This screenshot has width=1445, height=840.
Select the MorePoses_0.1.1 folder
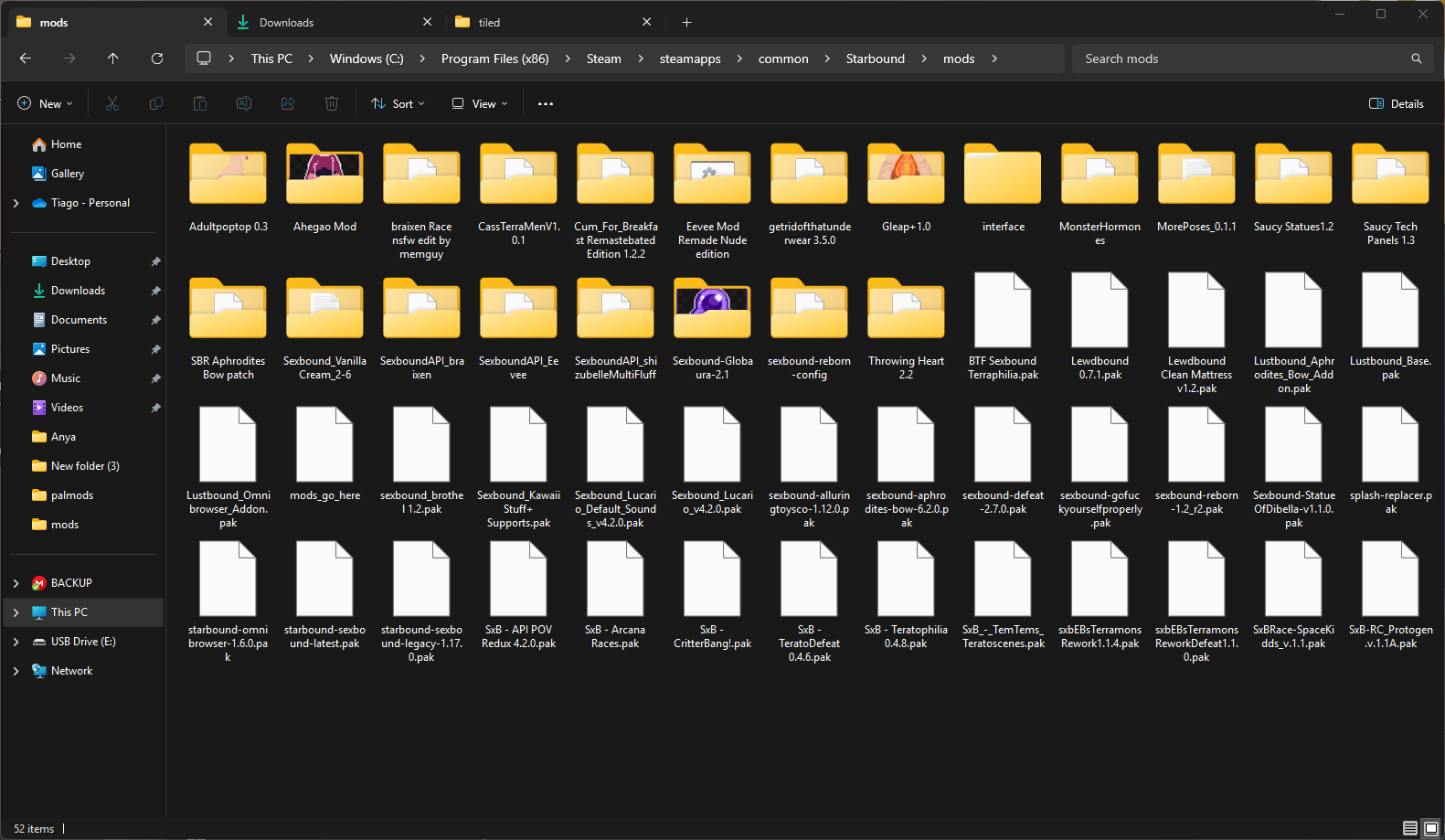[x=1196, y=187]
